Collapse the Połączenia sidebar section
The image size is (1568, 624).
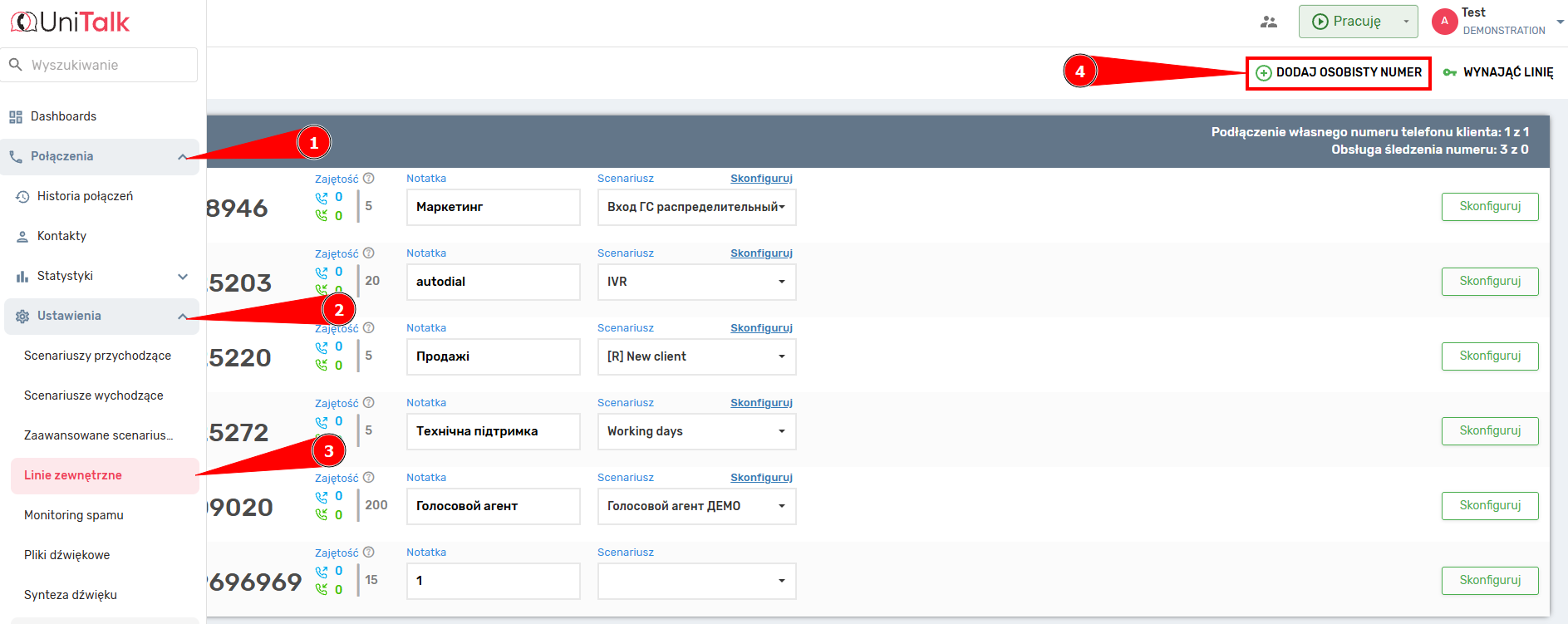pos(182,157)
